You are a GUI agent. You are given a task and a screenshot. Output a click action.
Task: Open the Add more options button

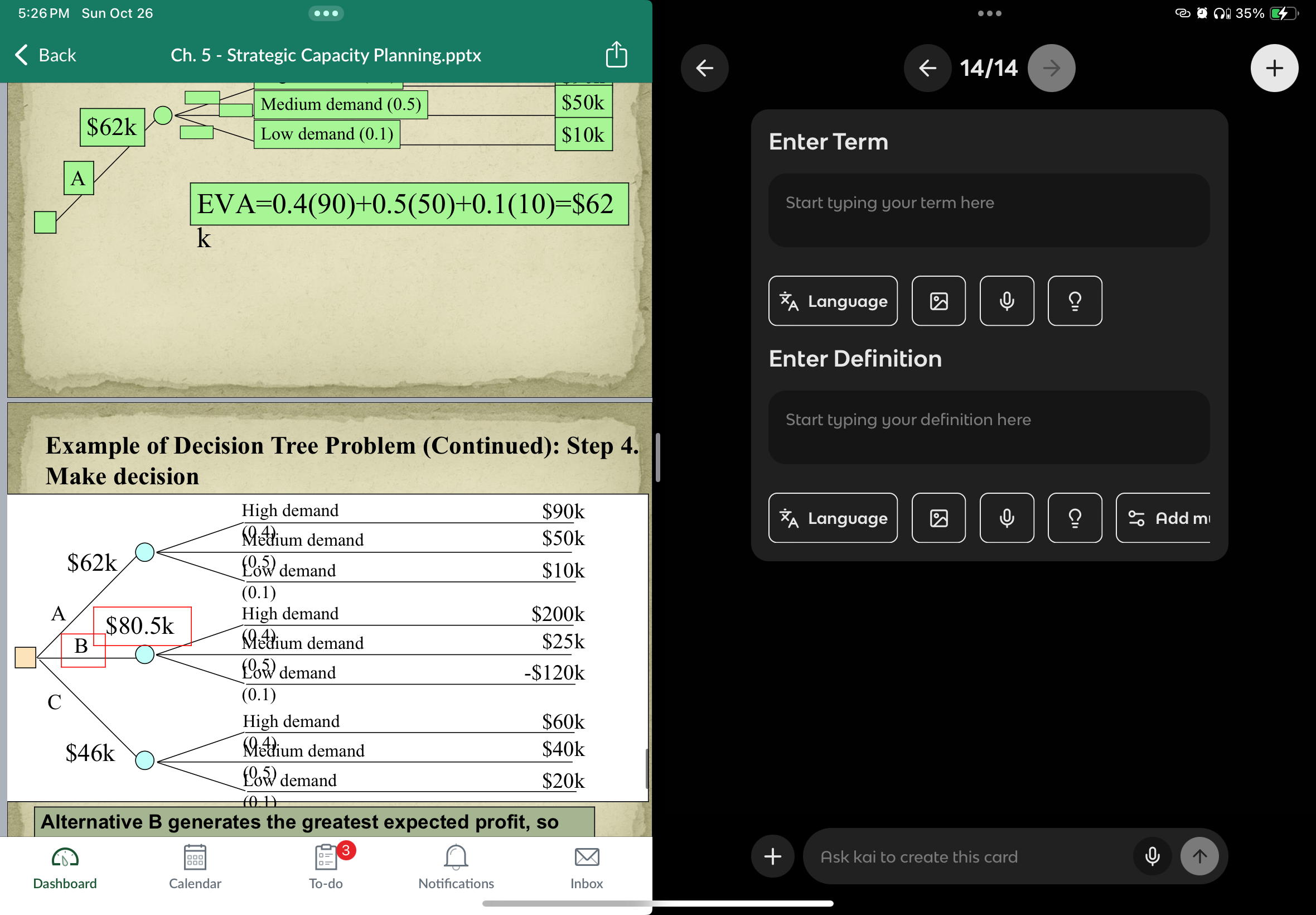click(x=1164, y=518)
